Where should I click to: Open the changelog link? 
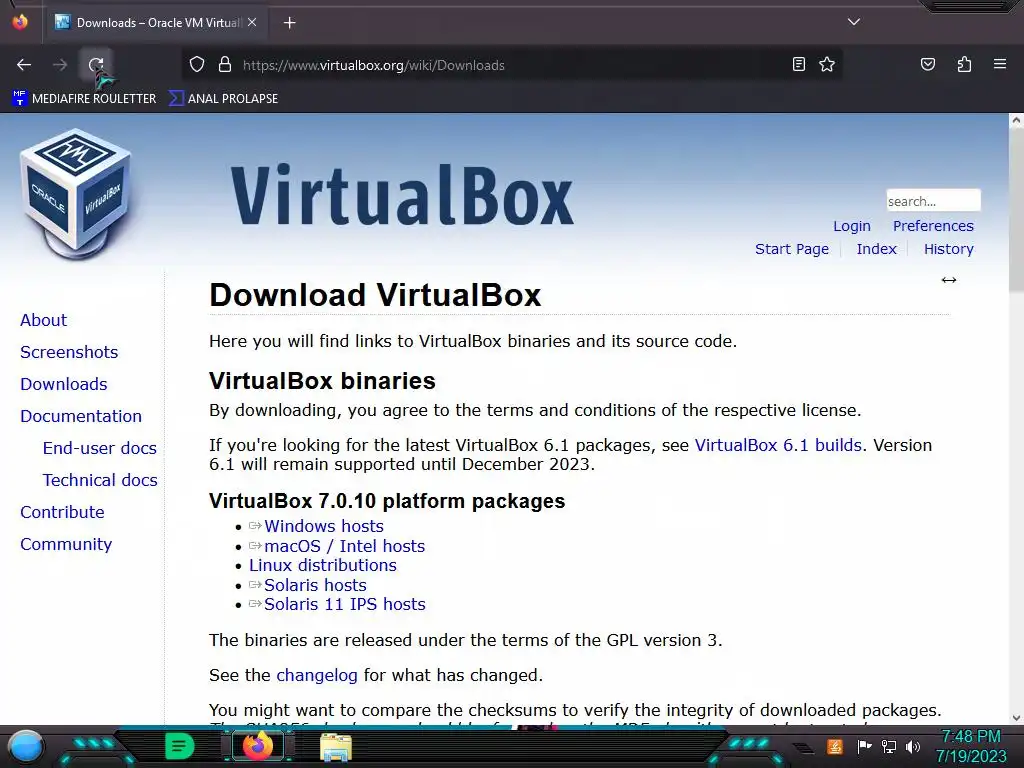click(317, 675)
